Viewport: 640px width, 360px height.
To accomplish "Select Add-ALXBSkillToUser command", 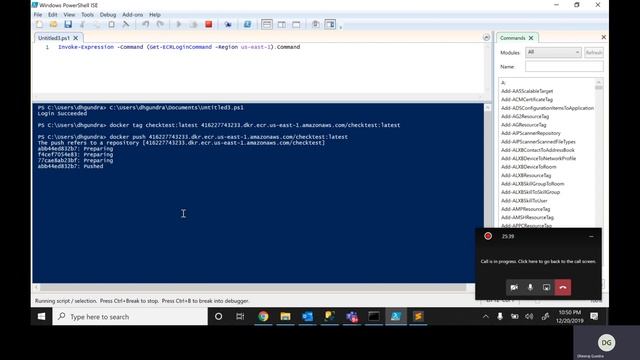I will (524, 201).
